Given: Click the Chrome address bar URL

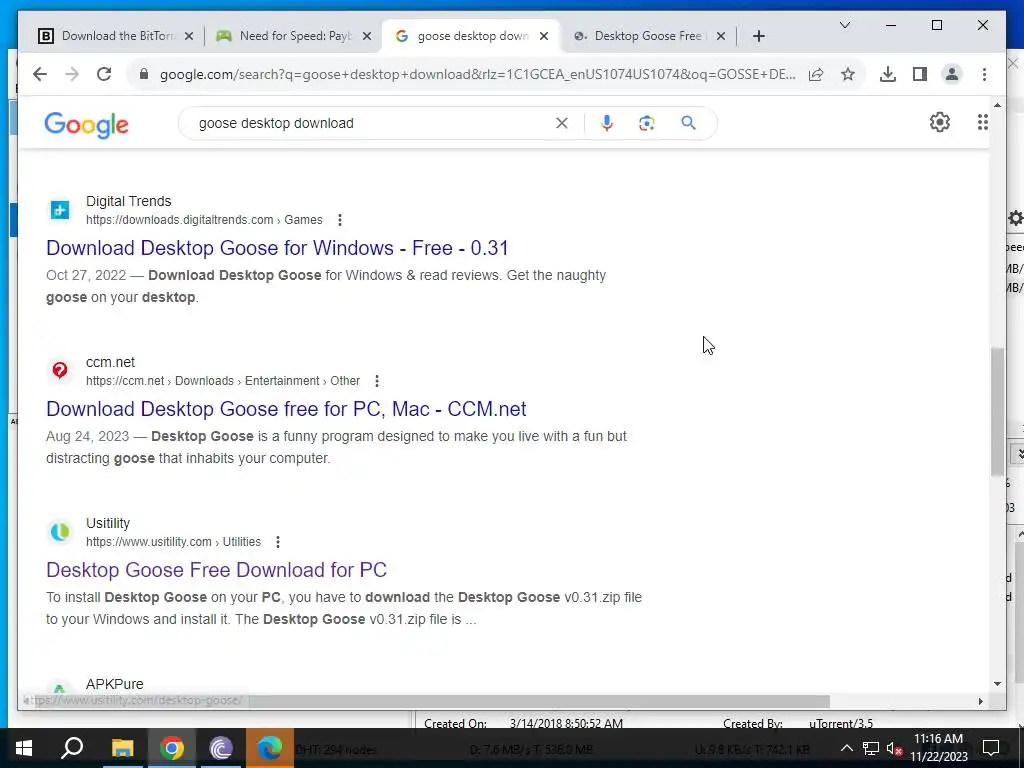Looking at the screenshot, I should click(477, 74).
